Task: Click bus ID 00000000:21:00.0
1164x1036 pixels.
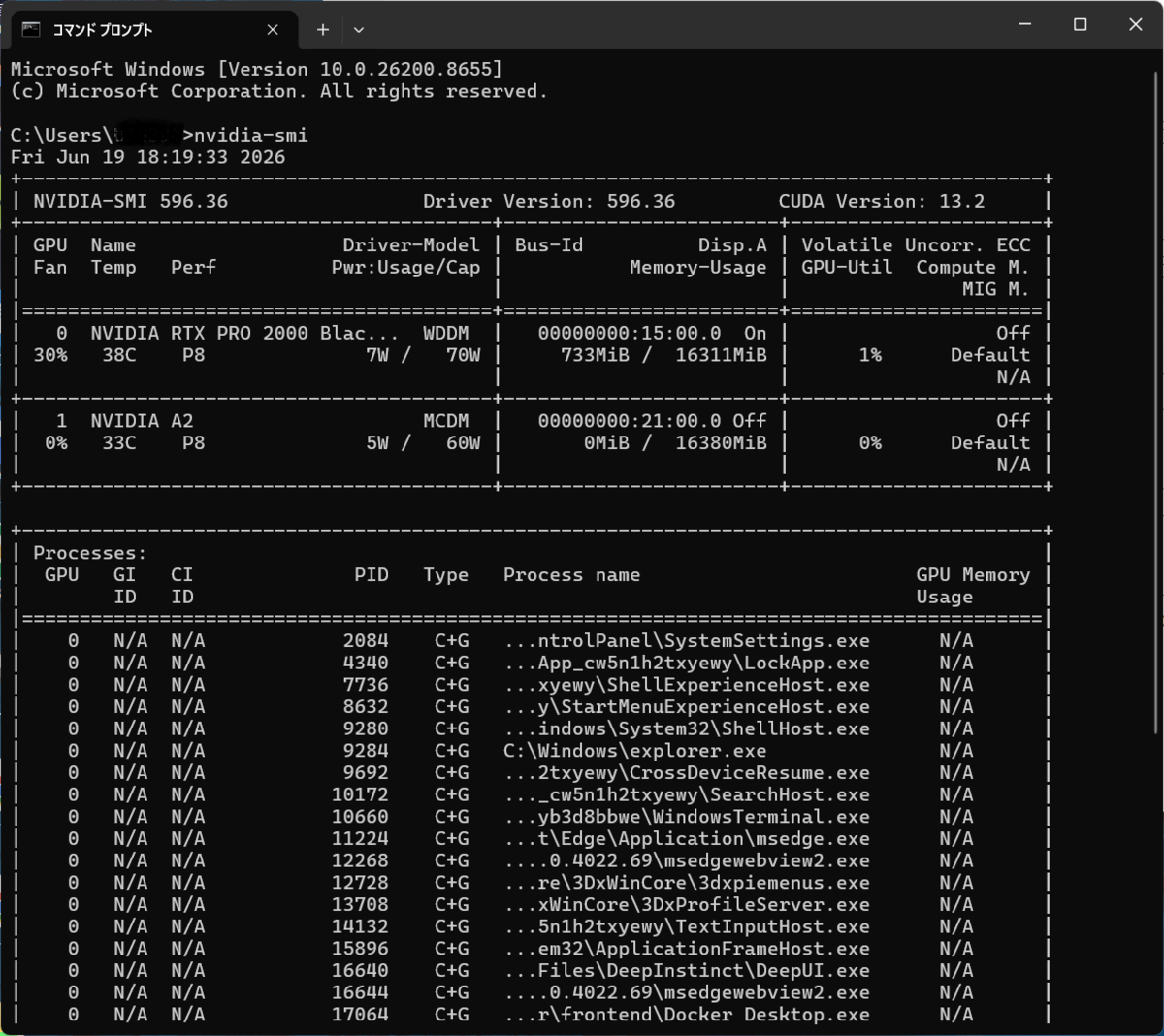Action: [630, 421]
